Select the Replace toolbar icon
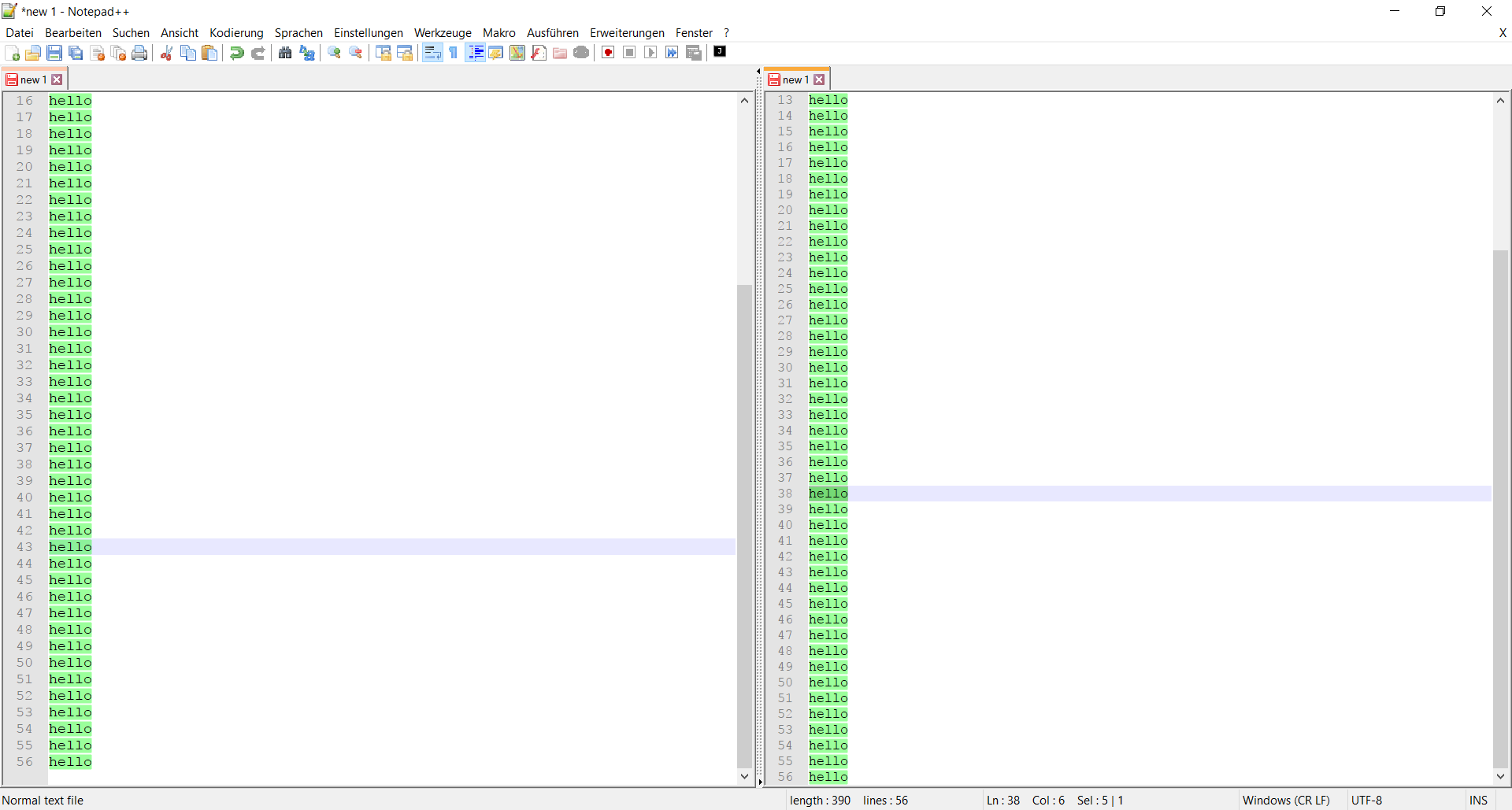Viewport: 1512px width, 810px height. click(x=306, y=53)
